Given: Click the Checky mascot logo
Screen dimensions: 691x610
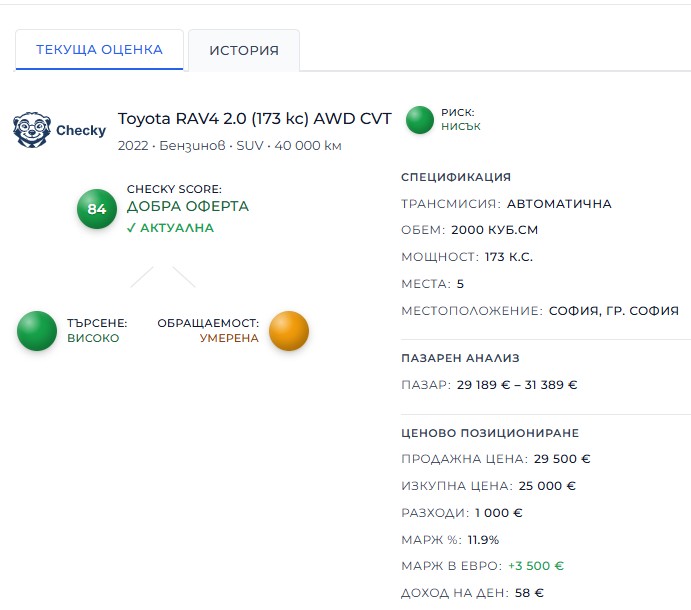Looking at the screenshot, I should (32, 130).
